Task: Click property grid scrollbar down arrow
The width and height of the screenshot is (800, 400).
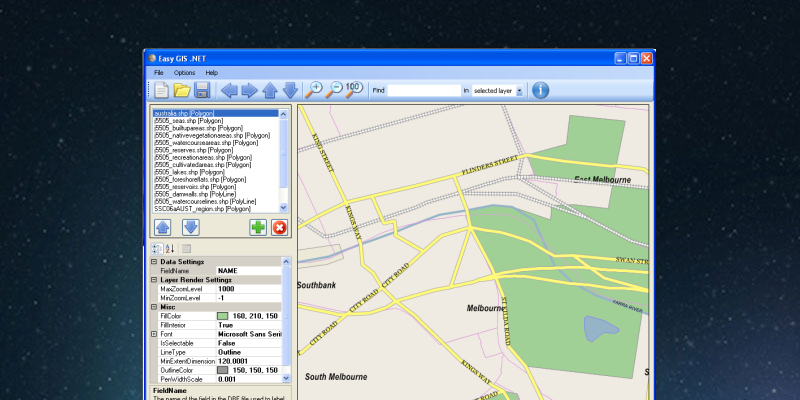Action: 286,379
